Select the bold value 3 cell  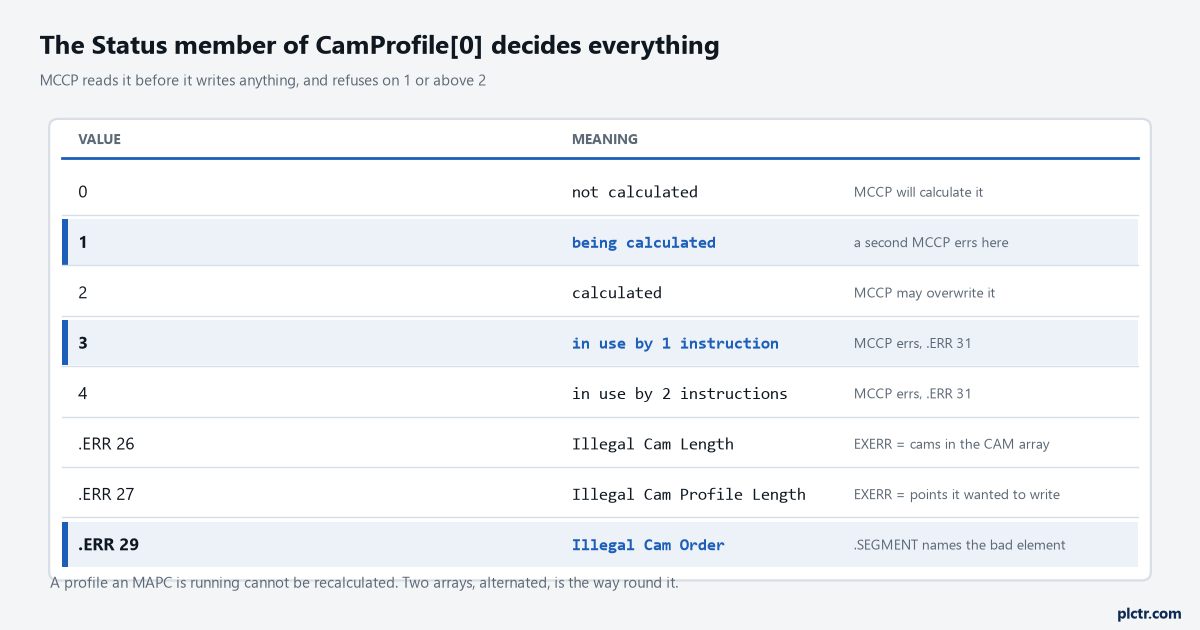(83, 343)
